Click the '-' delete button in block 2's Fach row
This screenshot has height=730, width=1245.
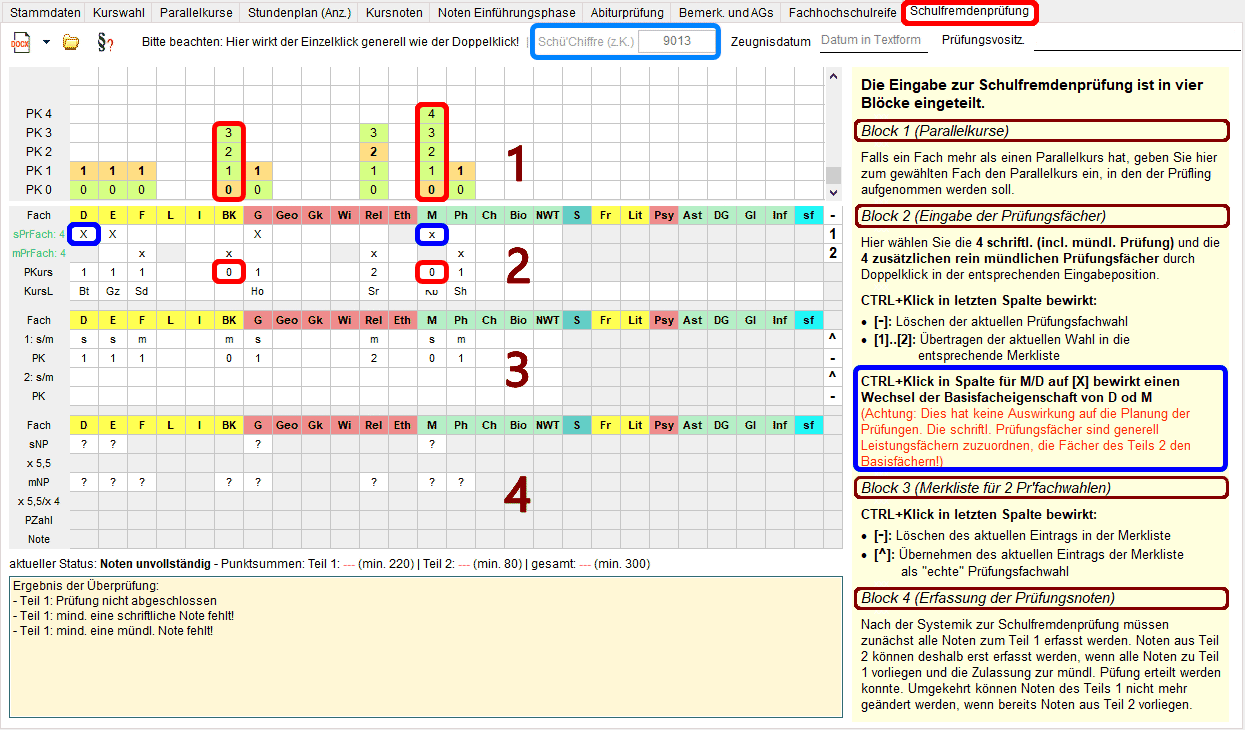click(833, 215)
